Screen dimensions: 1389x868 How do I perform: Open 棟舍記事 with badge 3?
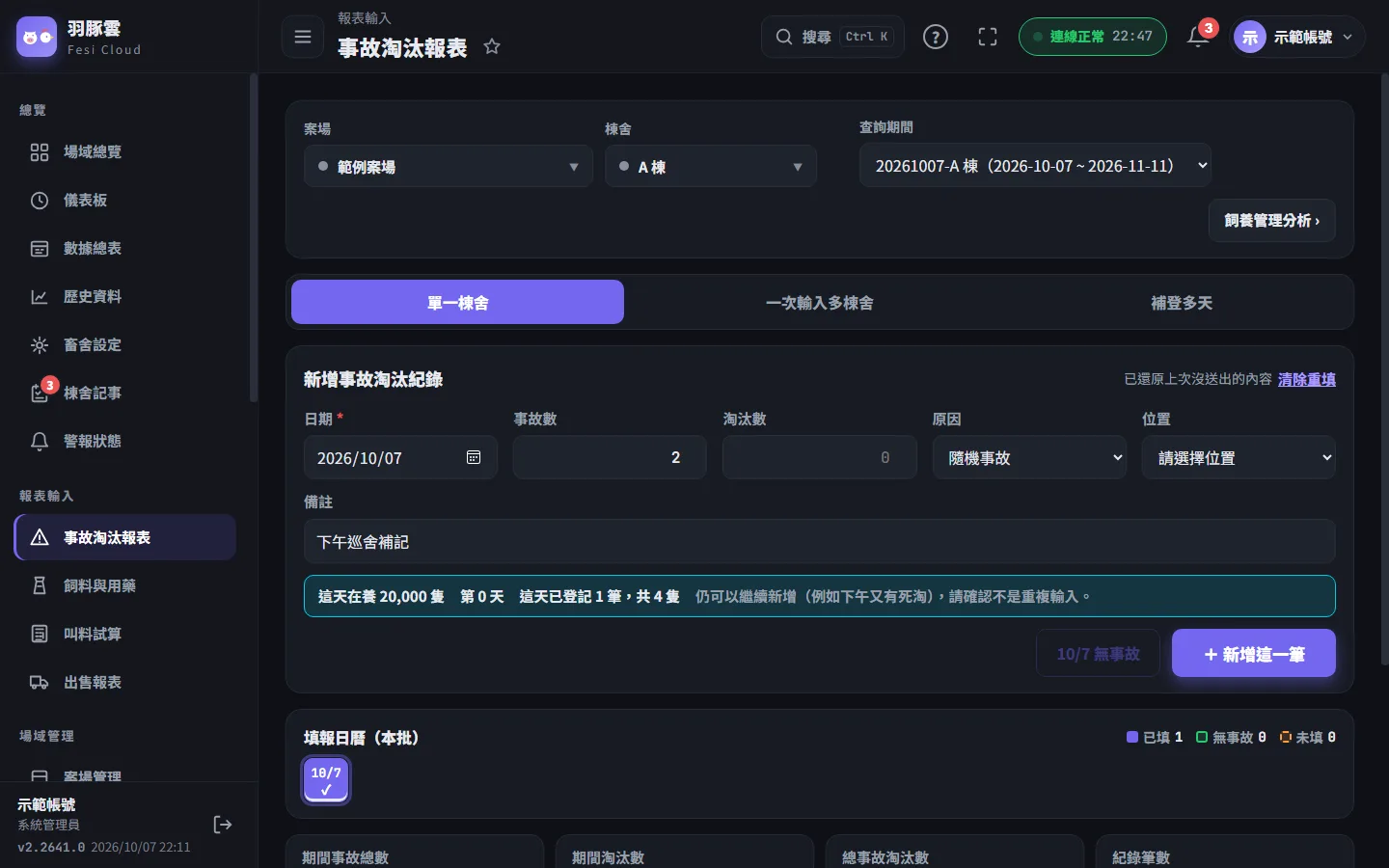[x=125, y=393]
